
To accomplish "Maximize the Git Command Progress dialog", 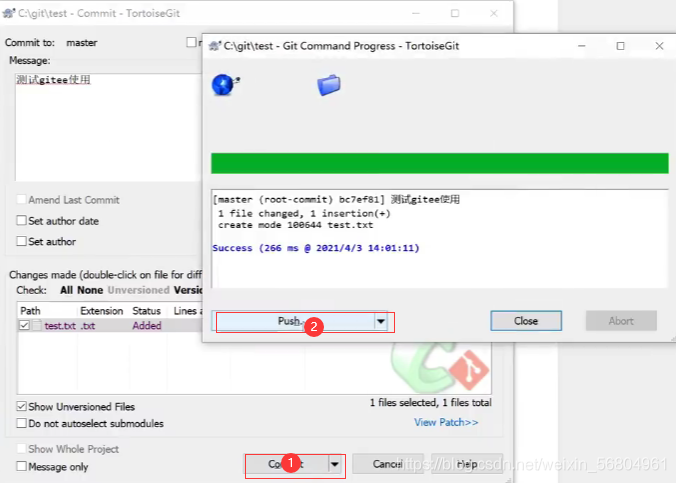I will [x=620, y=46].
